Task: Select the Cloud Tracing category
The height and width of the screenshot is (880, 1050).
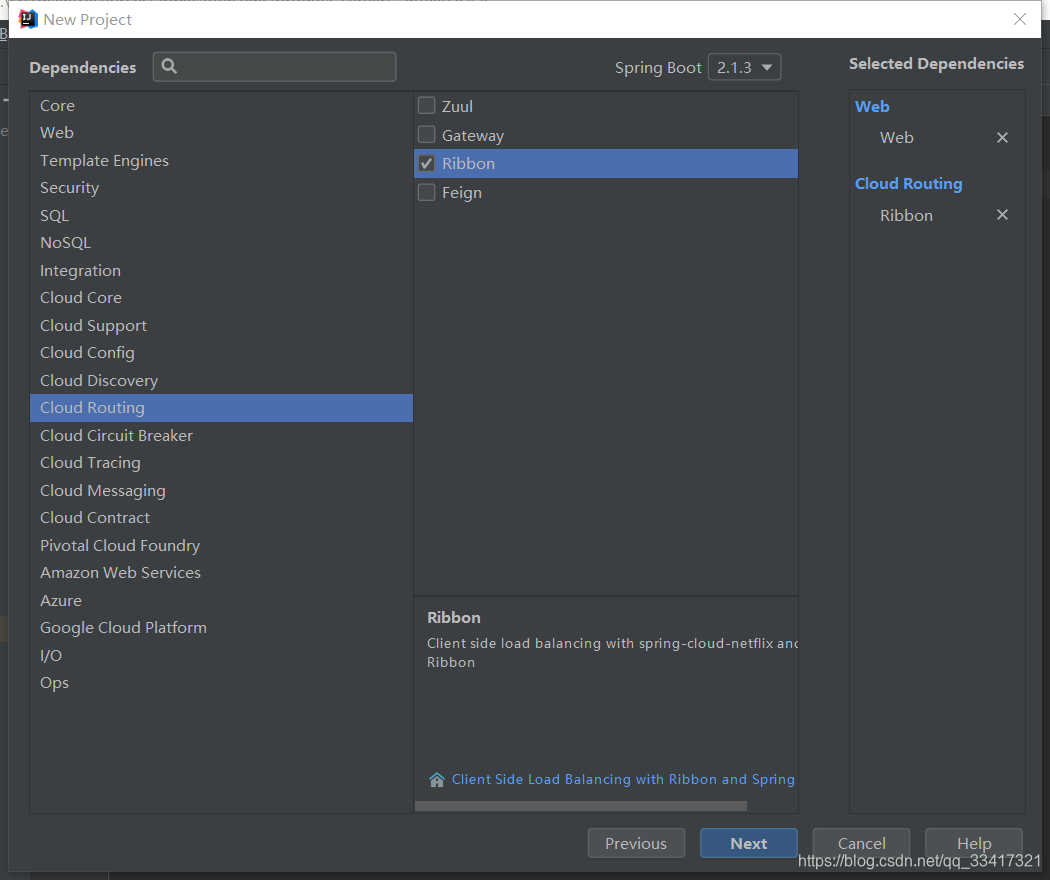Action: [x=221, y=463]
